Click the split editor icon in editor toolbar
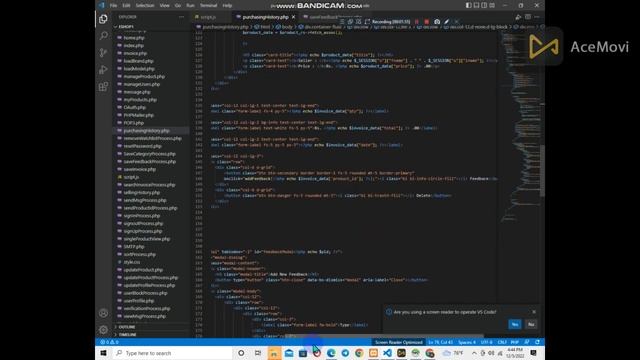Image resolution: width=640 pixels, height=360 pixels. tap(528, 17)
